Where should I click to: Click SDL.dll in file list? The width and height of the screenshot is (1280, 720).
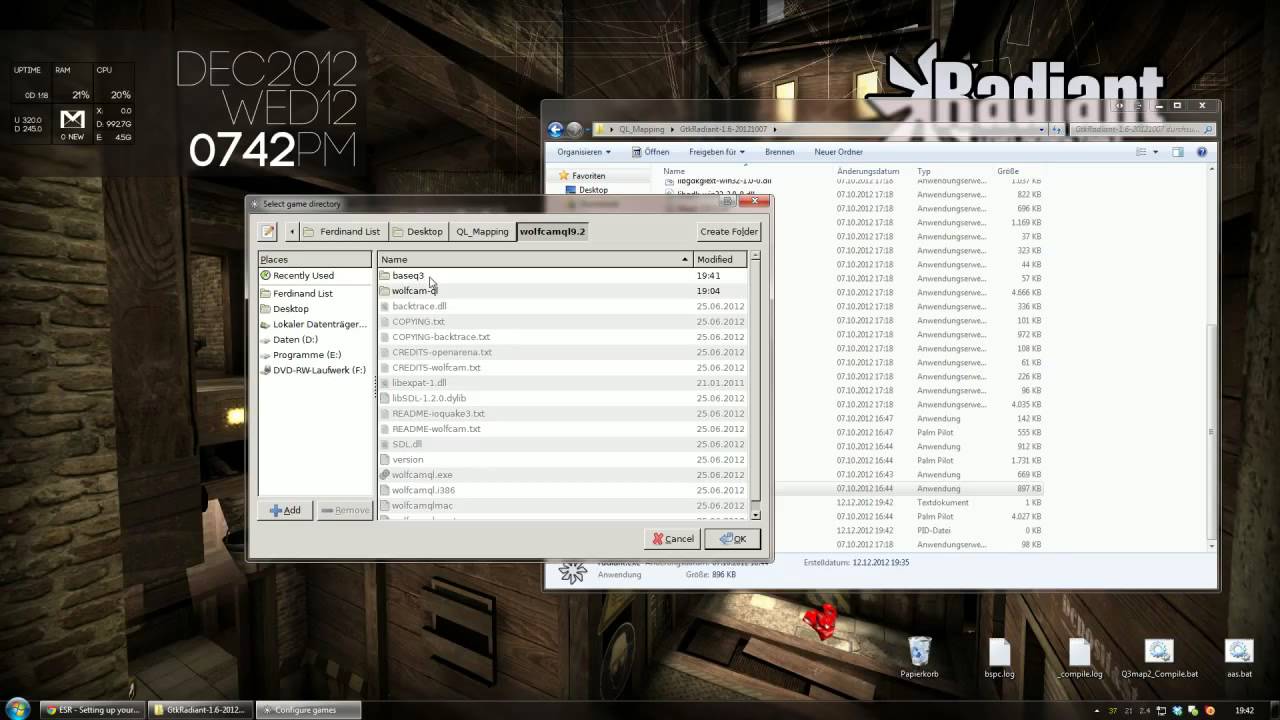point(562,444)
